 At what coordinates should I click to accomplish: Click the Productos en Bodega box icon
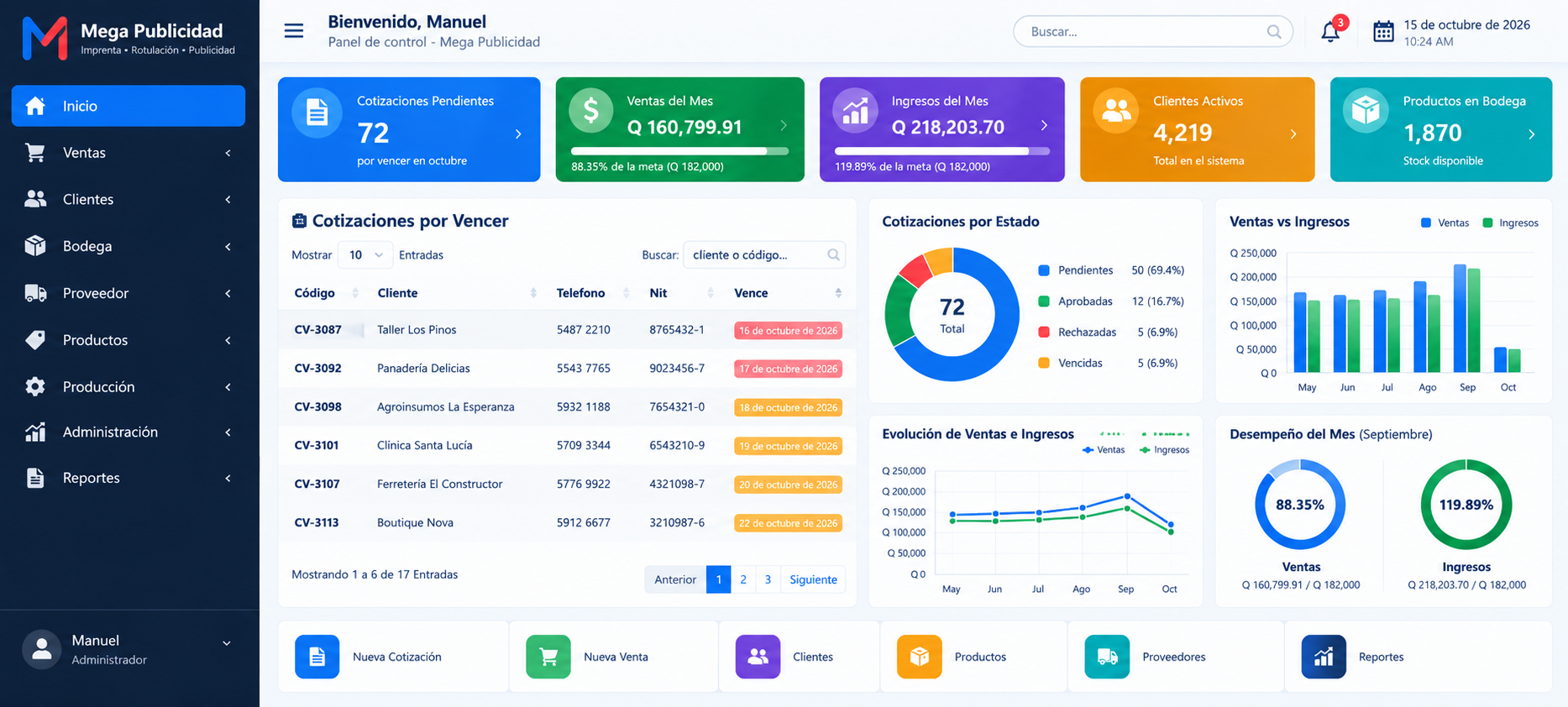[x=1366, y=110]
